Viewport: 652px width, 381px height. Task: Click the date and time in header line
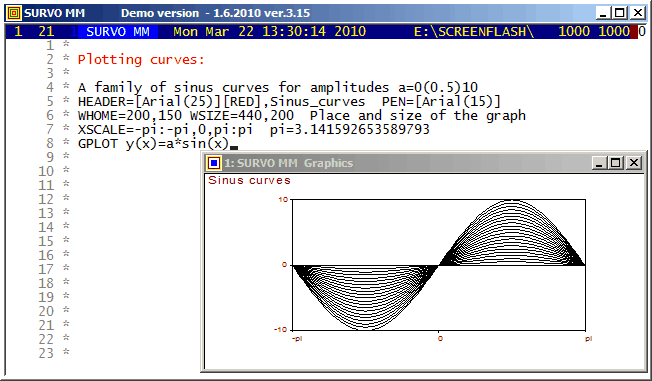coord(269,32)
